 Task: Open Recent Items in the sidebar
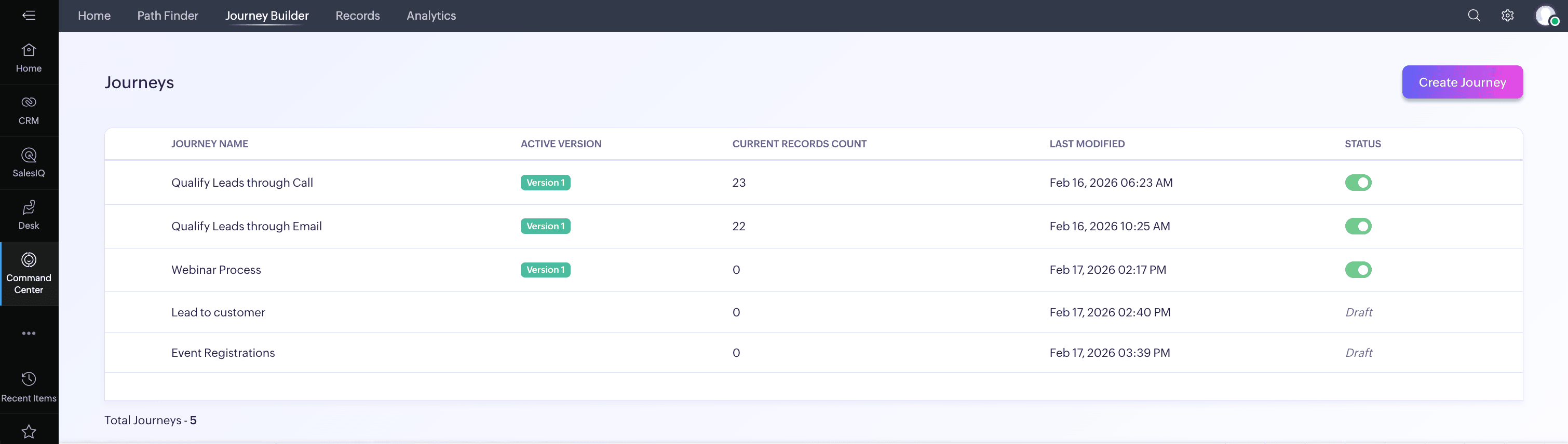29,386
